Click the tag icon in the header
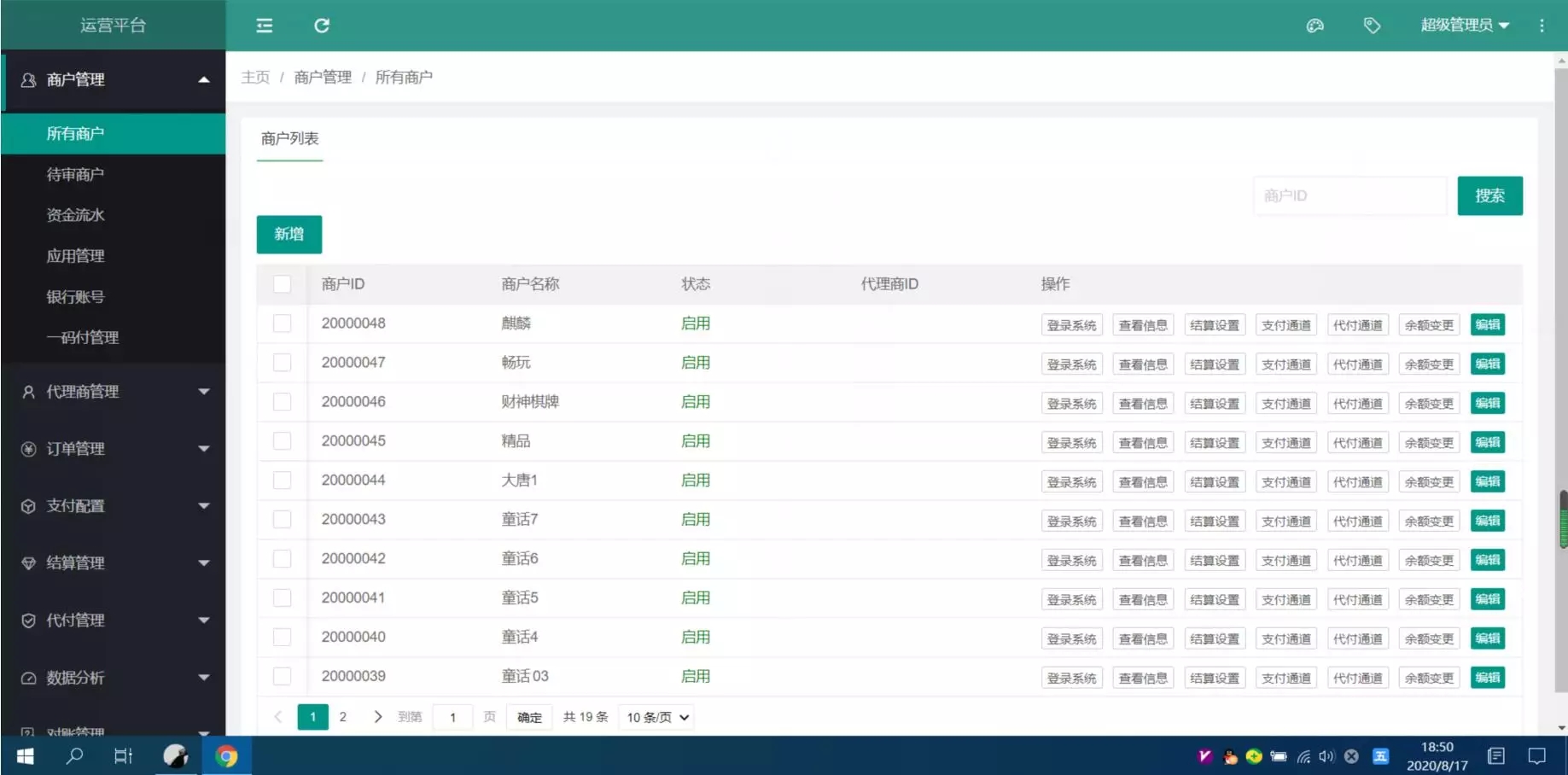 click(x=1372, y=26)
